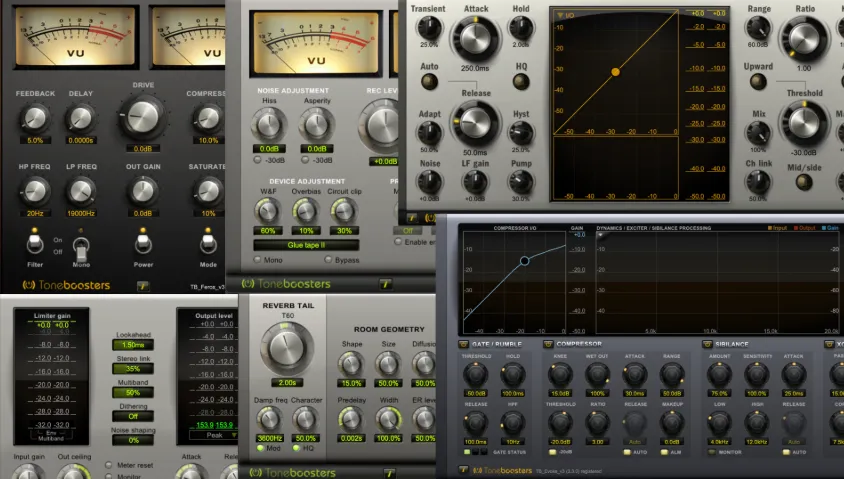The width and height of the screenshot is (844, 479).
Task: Enable the Bypass radio in tape plugin
Action: (328, 259)
